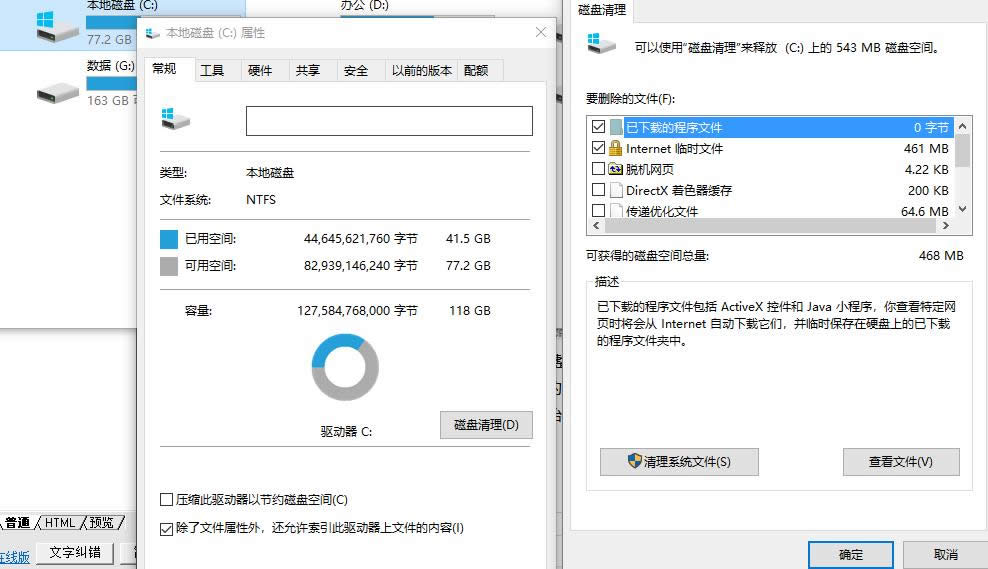Check the 脱机网页 checkbox
This screenshot has width=988, height=569.
(598, 169)
